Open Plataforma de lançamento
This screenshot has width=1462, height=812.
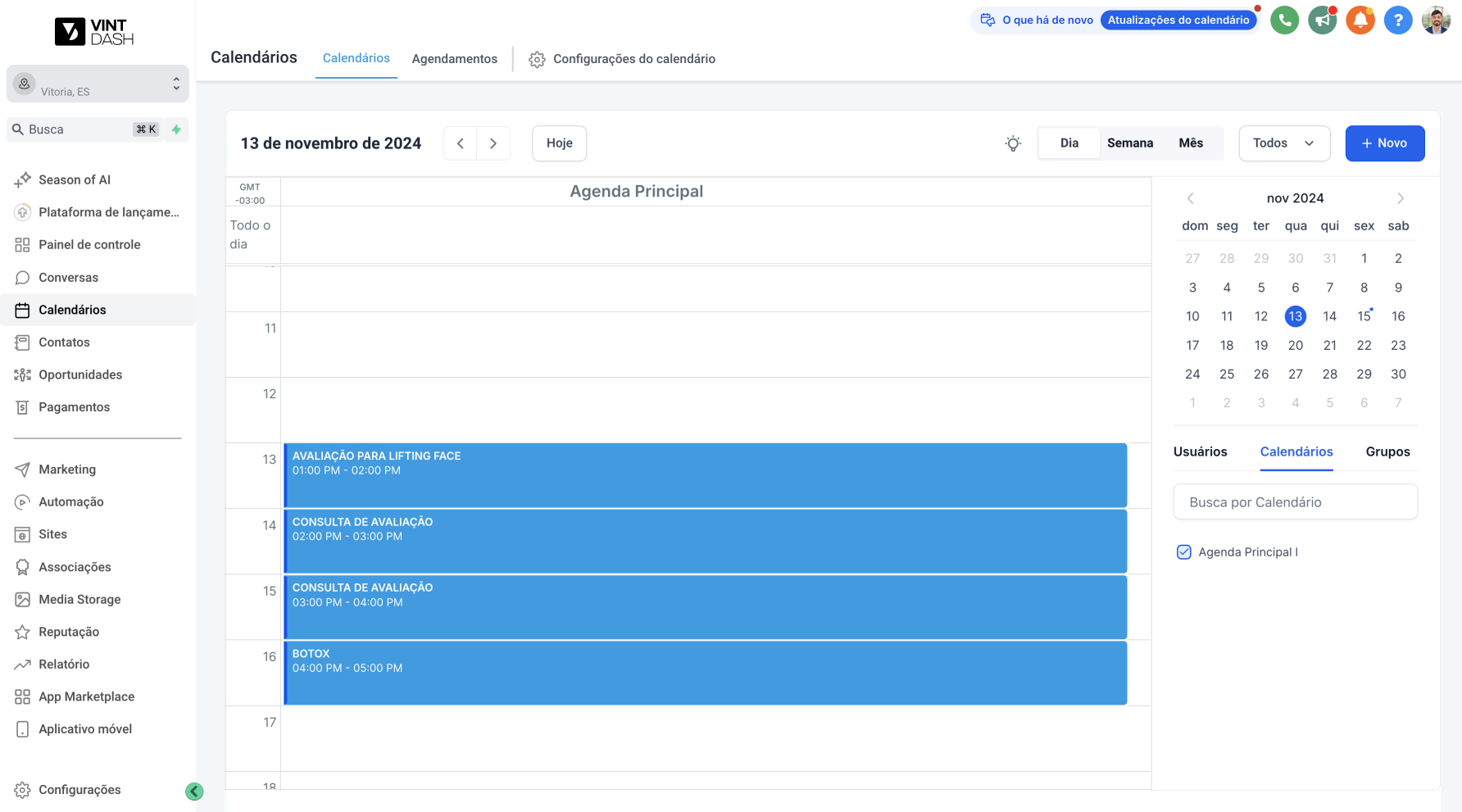click(x=98, y=212)
